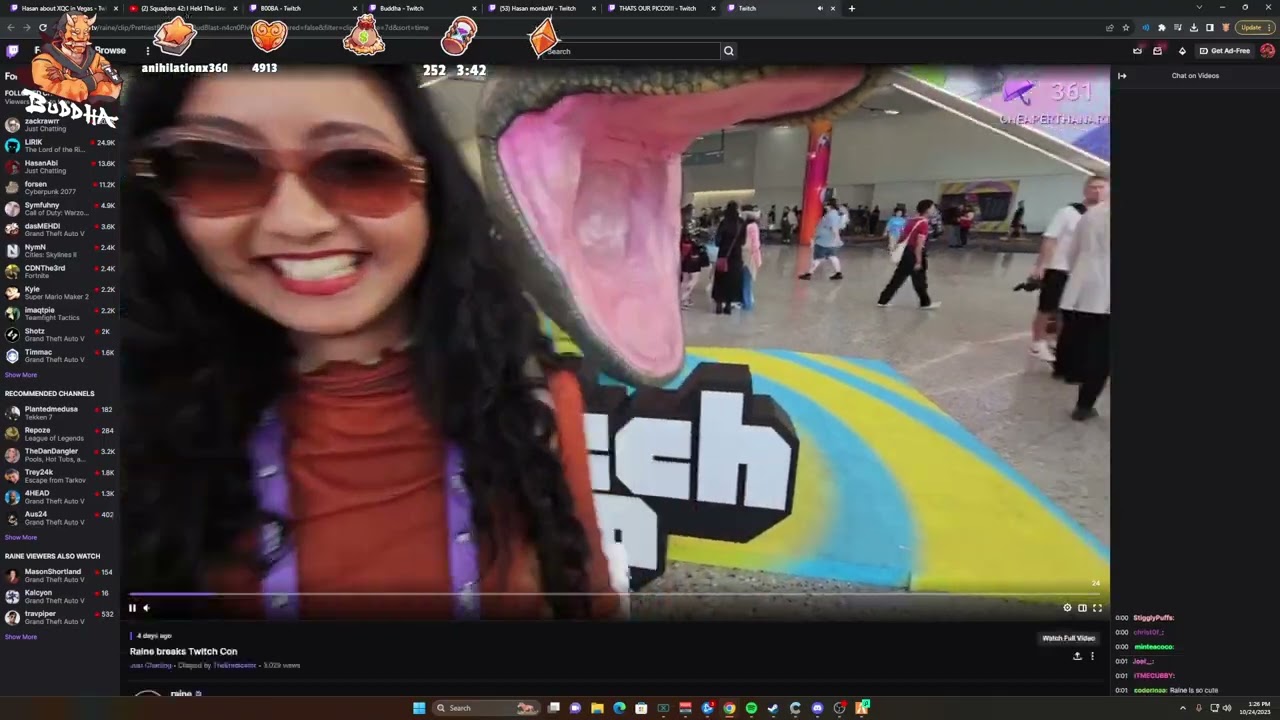Close the Buddha - Twitch tab
Screen dimensions: 1280x720
[475, 8]
